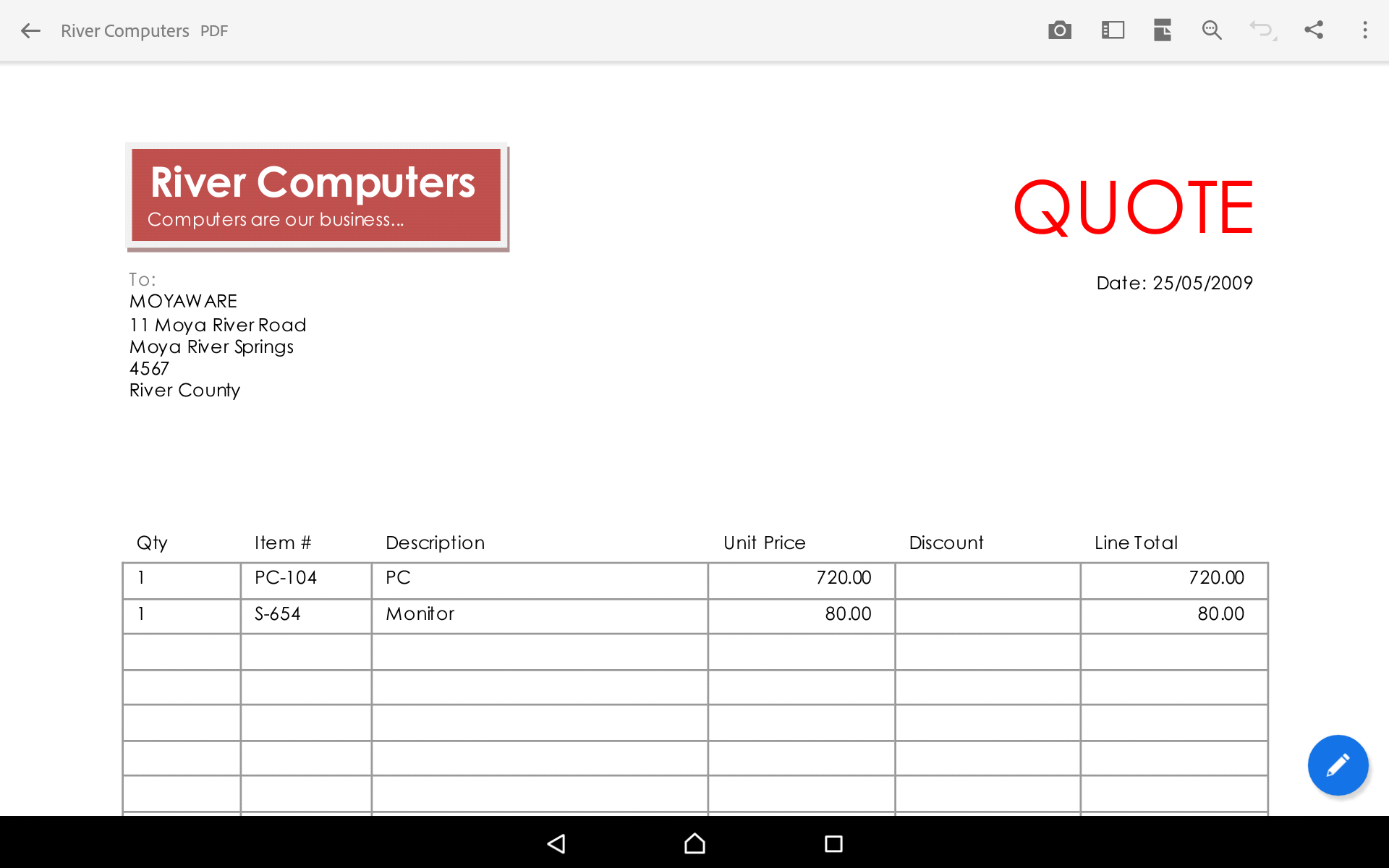Select the S-654 item cell

307,616
